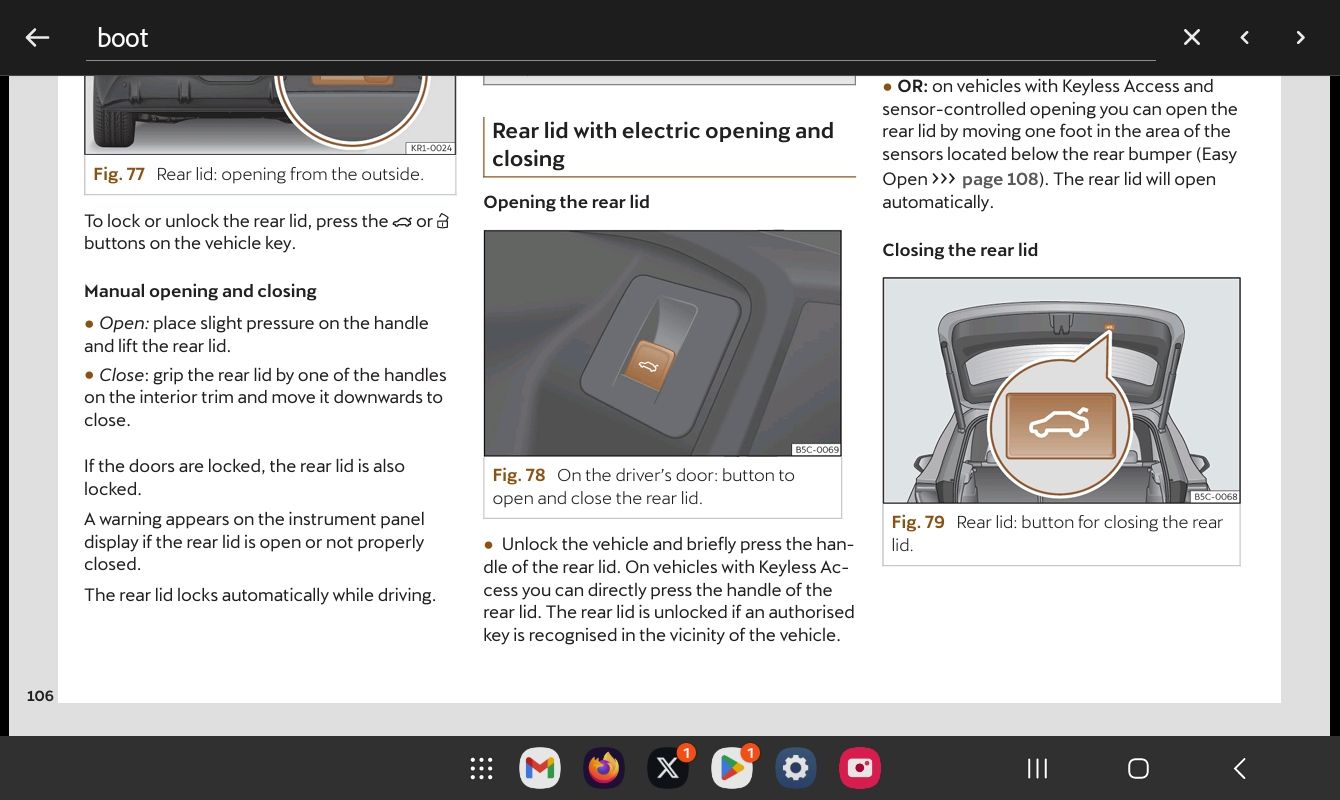Tap the Fig. 78 driver's door image

pyautogui.click(x=662, y=343)
